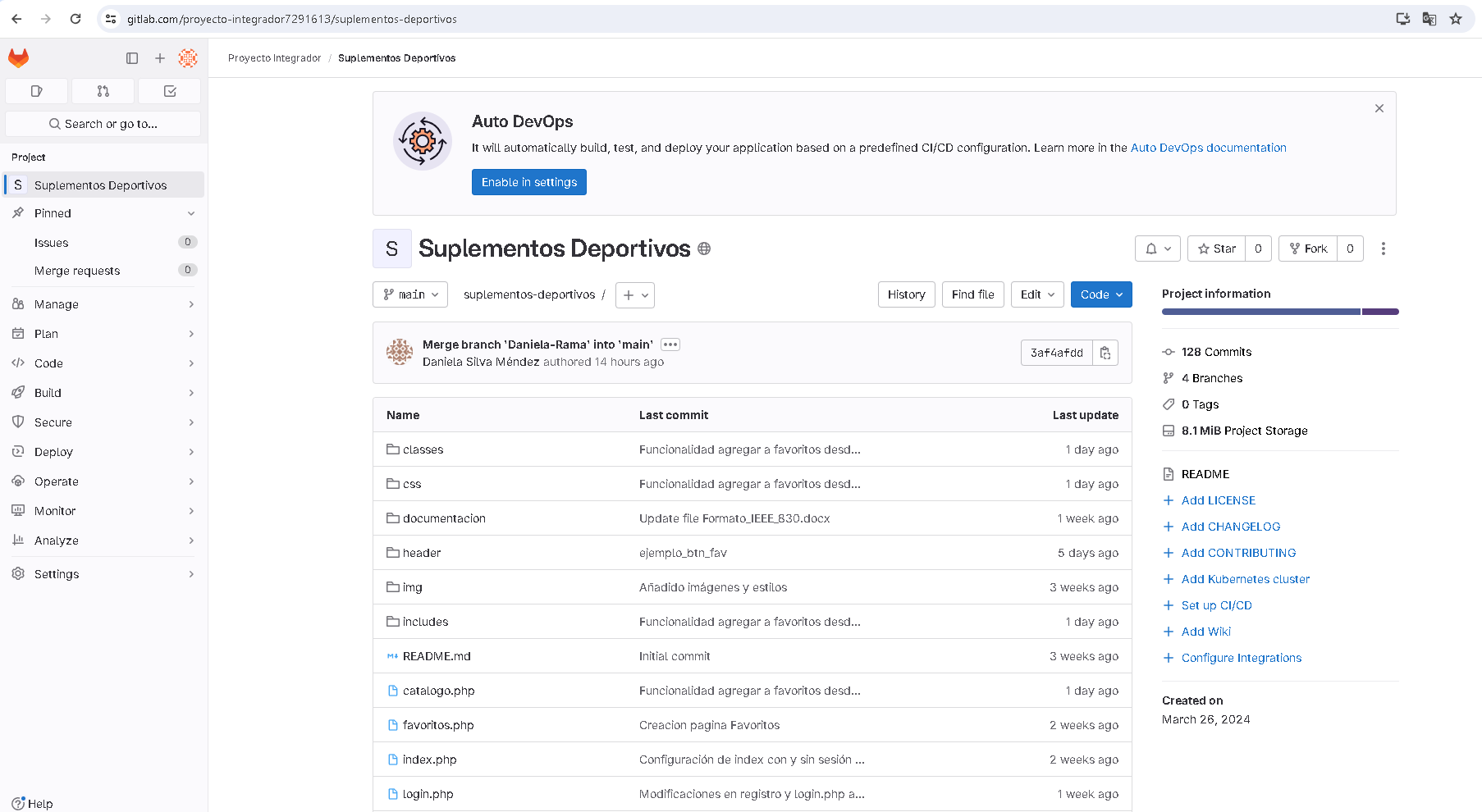This screenshot has height=812, width=1482.
Task: Open README.md file
Action: point(437,656)
